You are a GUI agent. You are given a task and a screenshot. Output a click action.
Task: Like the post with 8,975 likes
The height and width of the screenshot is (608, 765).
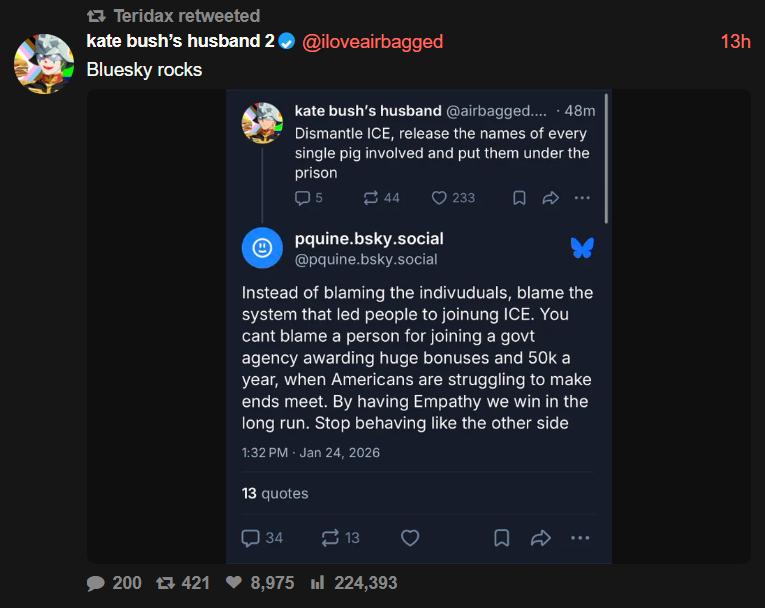click(x=234, y=582)
